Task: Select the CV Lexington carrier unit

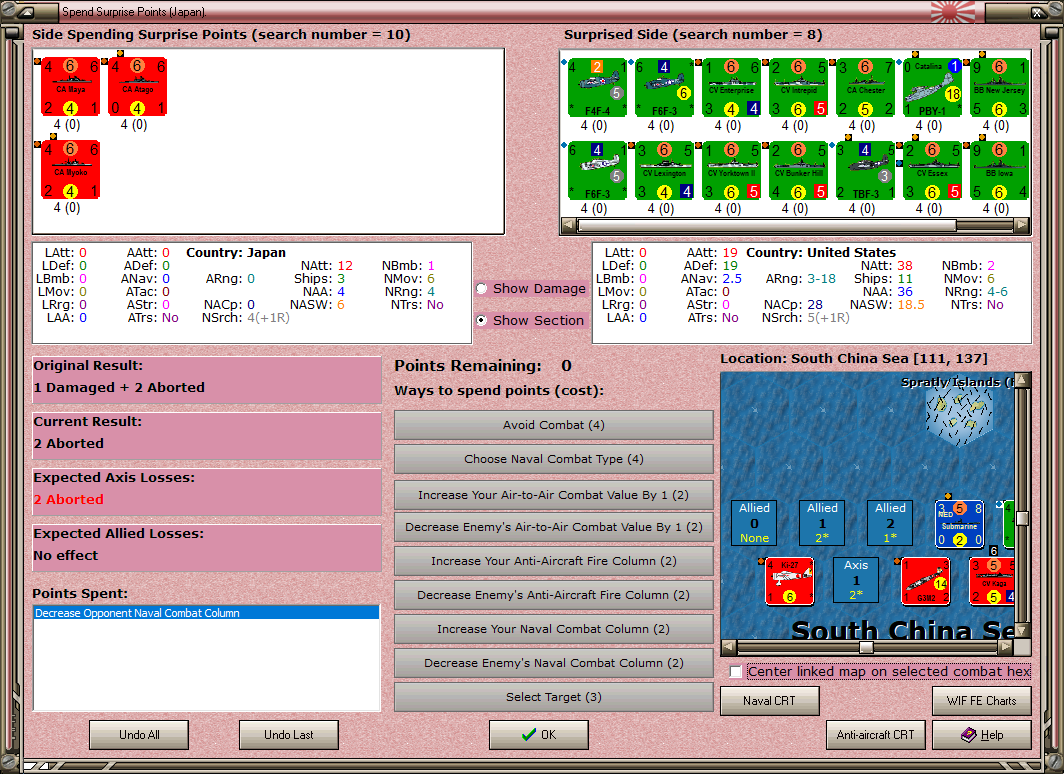Action: 664,171
